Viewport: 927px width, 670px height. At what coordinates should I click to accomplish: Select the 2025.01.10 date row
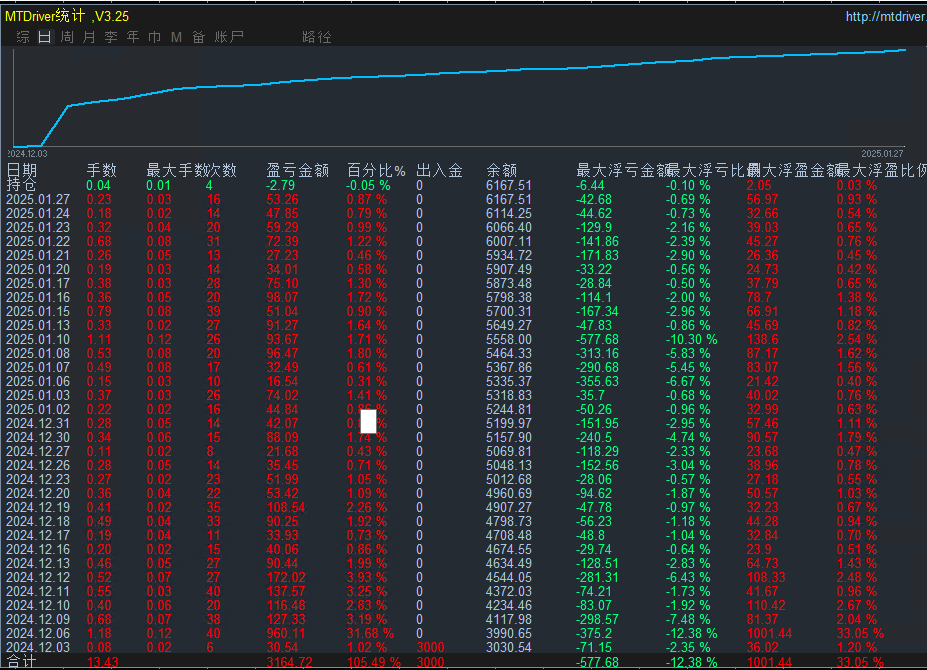38,339
